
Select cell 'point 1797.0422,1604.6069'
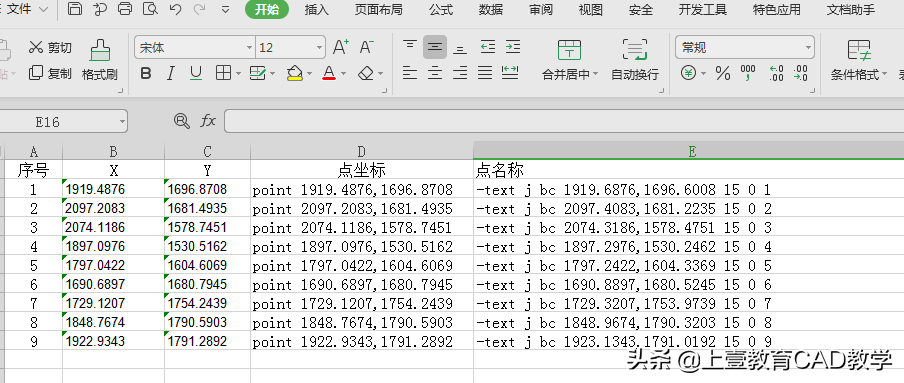[361, 265]
